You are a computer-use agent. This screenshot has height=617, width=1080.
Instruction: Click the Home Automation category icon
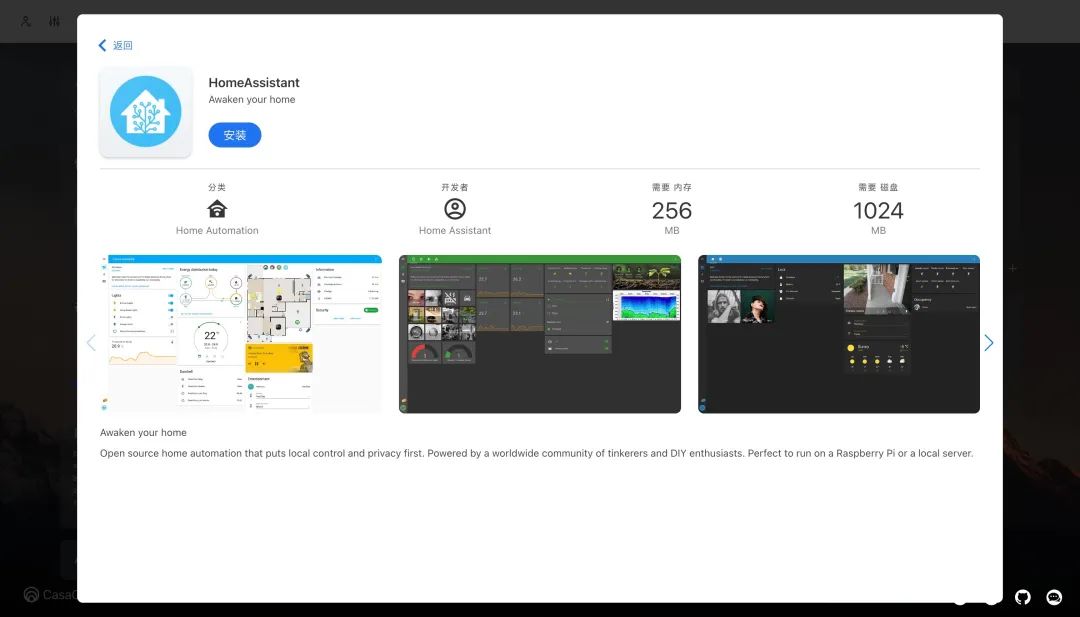217,209
